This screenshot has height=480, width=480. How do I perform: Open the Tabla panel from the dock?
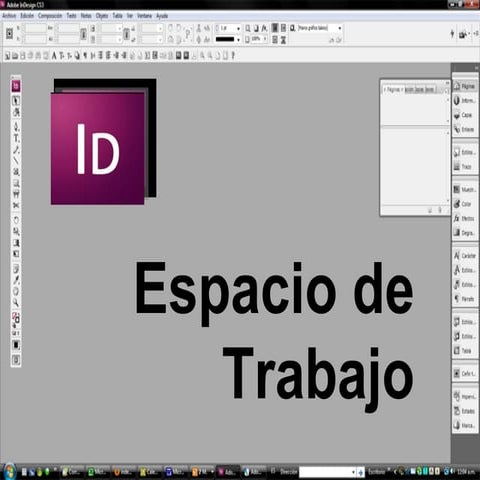(465, 351)
